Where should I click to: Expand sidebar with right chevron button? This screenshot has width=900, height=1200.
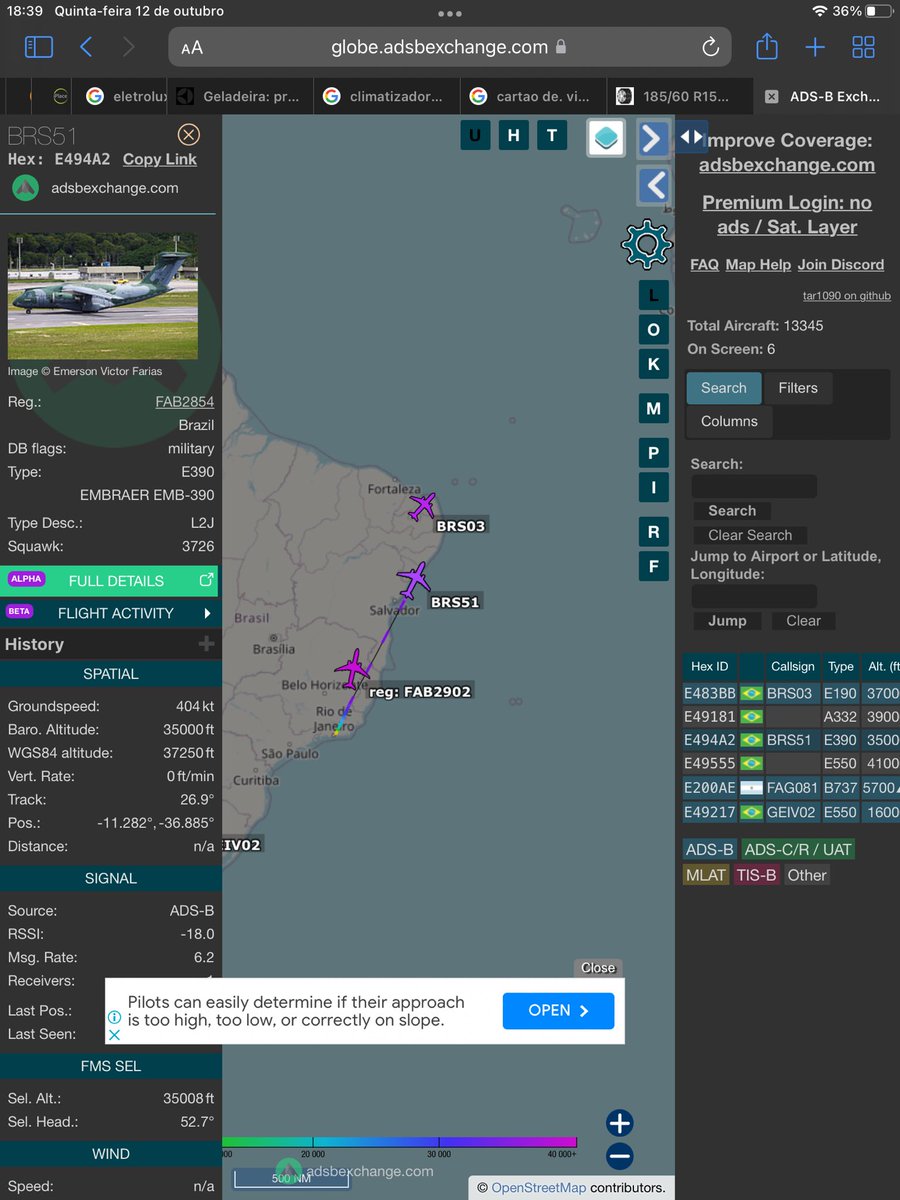[652, 137]
